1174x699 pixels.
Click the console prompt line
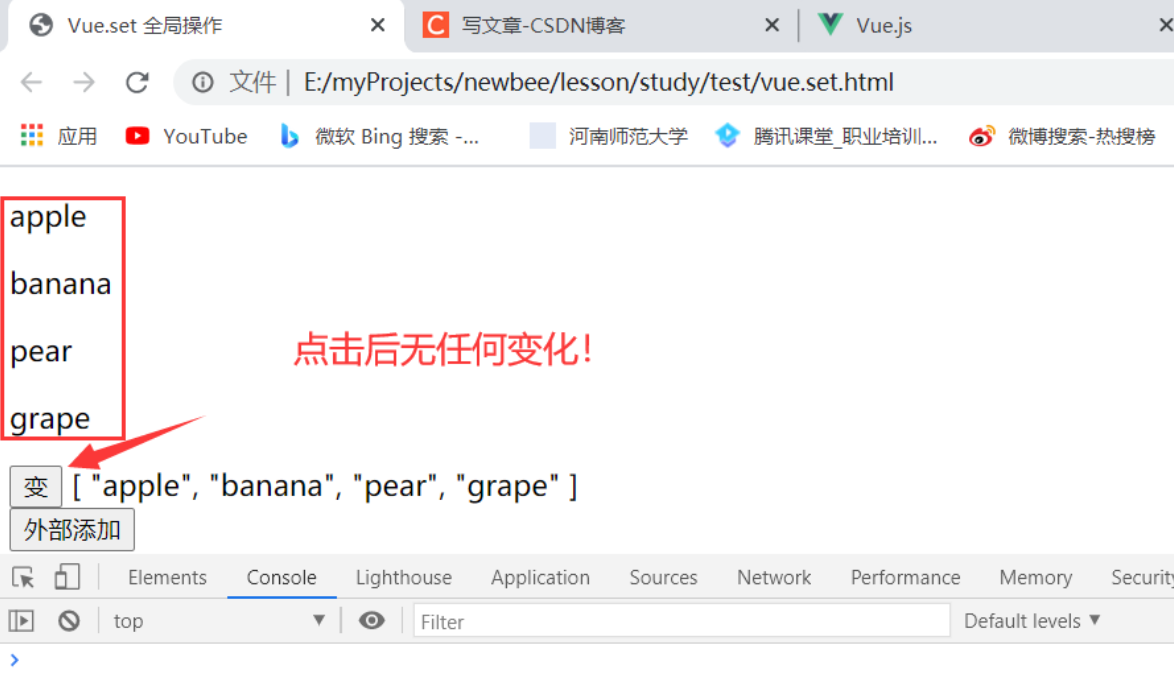point(587,660)
